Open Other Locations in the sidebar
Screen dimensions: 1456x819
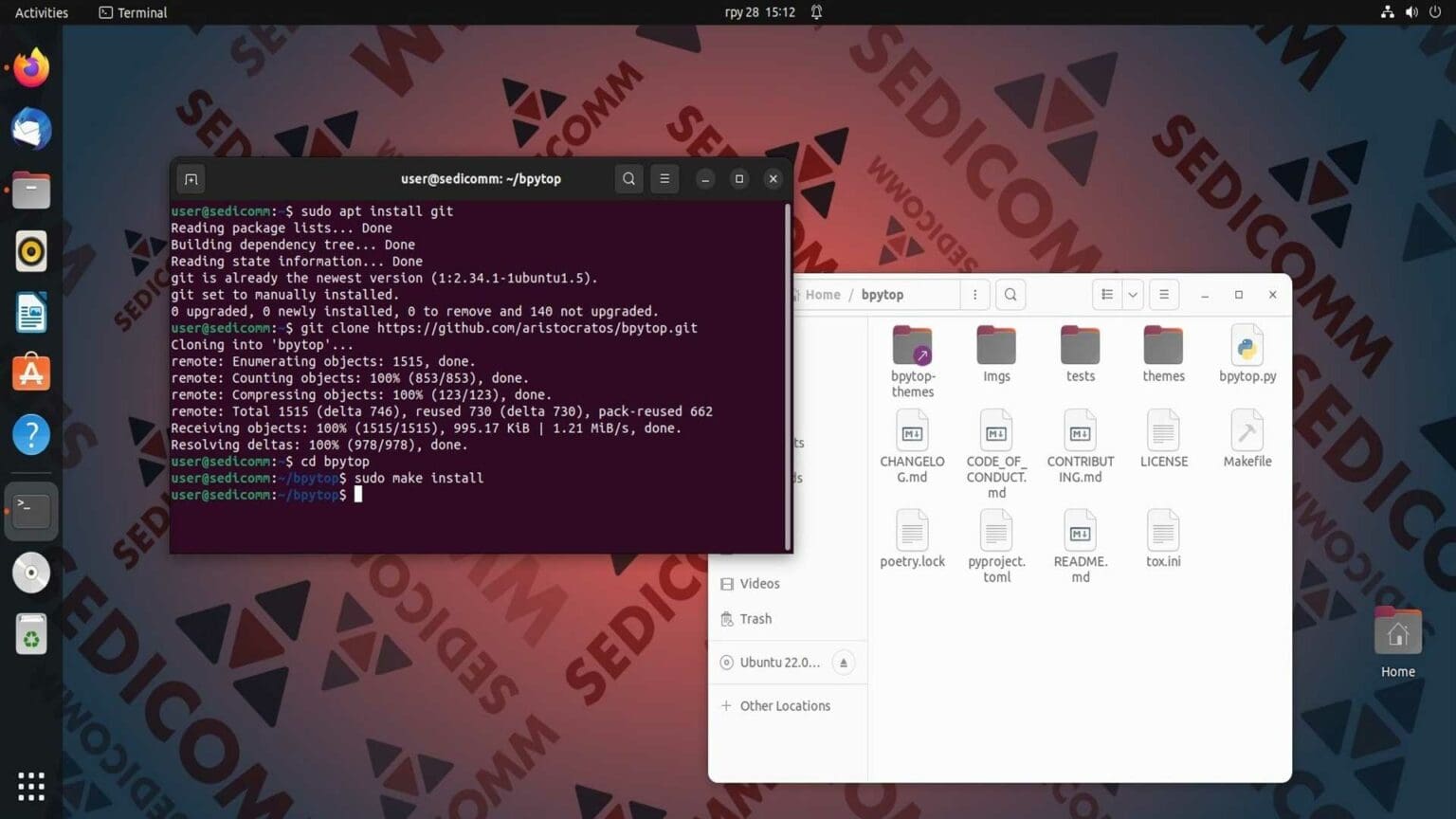point(787,706)
